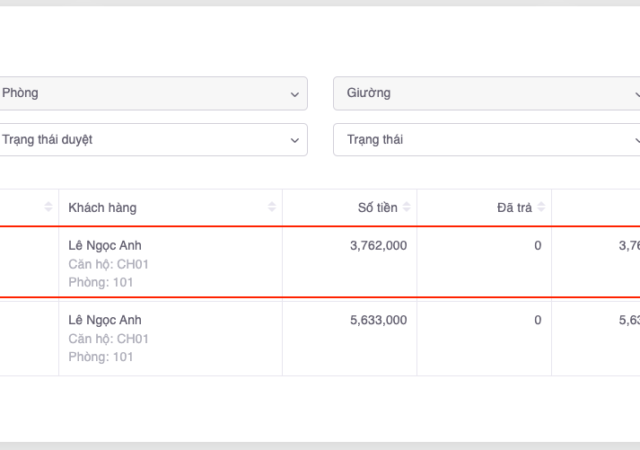
Task: Sort table by Khách hàng header text
Action: [x=102, y=207]
